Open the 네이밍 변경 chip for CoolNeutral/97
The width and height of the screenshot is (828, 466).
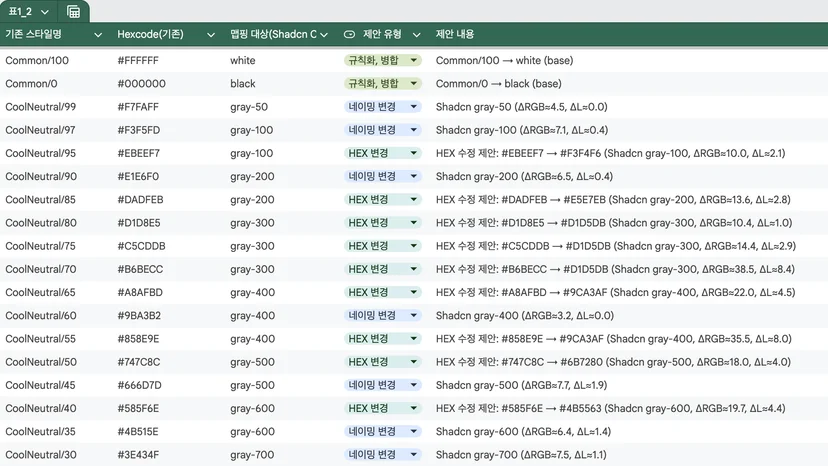click(x=383, y=130)
